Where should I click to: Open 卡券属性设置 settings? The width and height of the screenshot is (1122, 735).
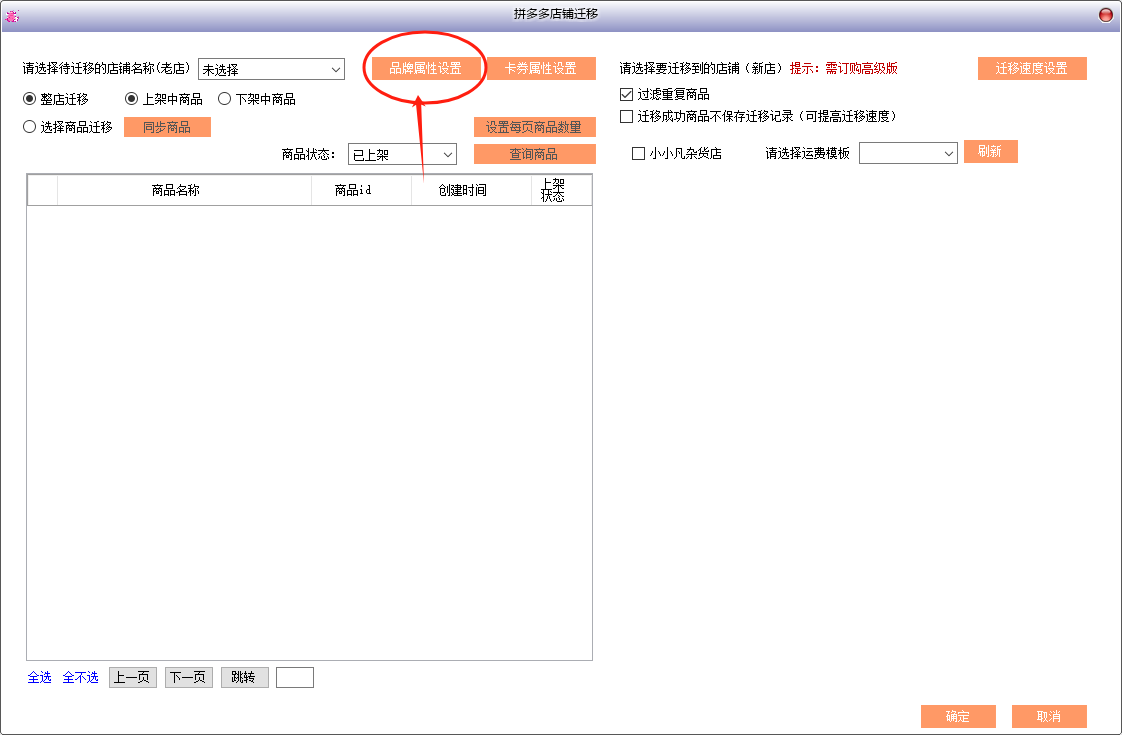coord(541,69)
